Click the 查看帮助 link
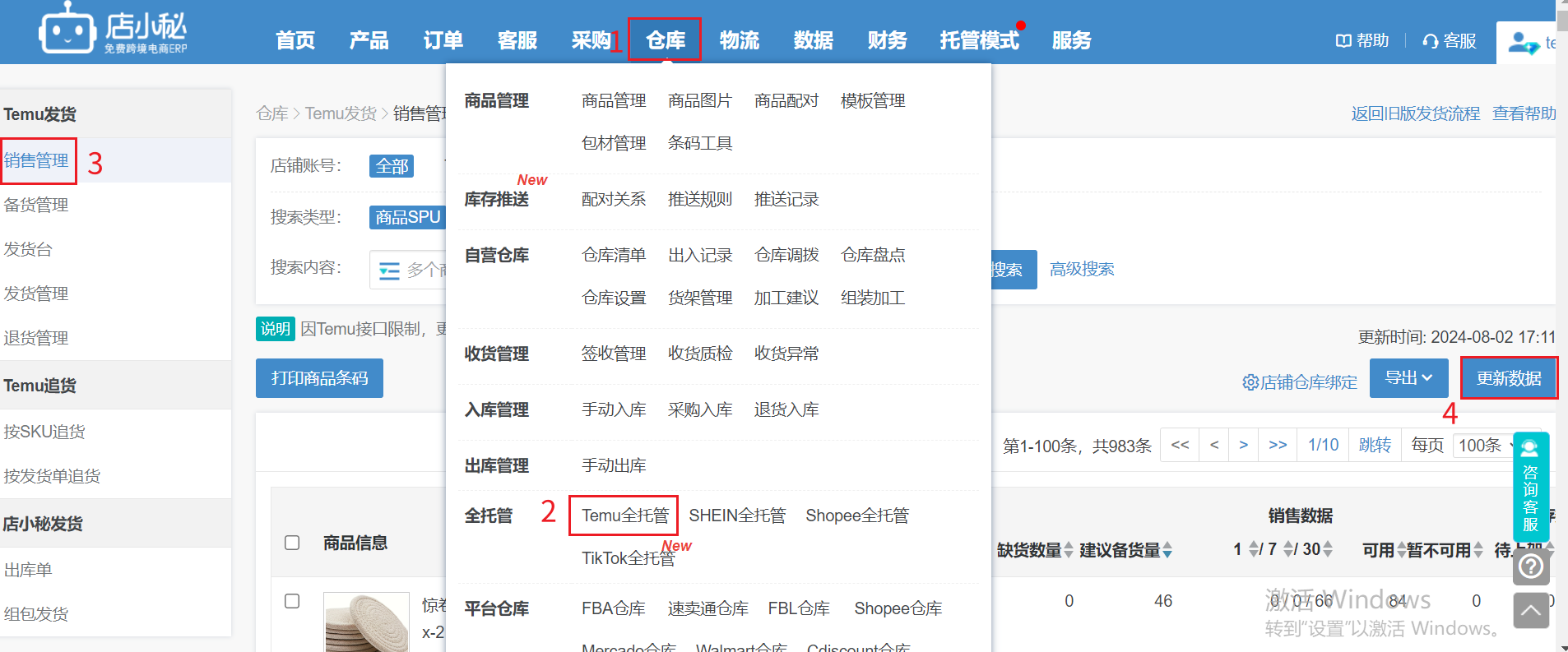1568x652 pixels. [1524, 113]
